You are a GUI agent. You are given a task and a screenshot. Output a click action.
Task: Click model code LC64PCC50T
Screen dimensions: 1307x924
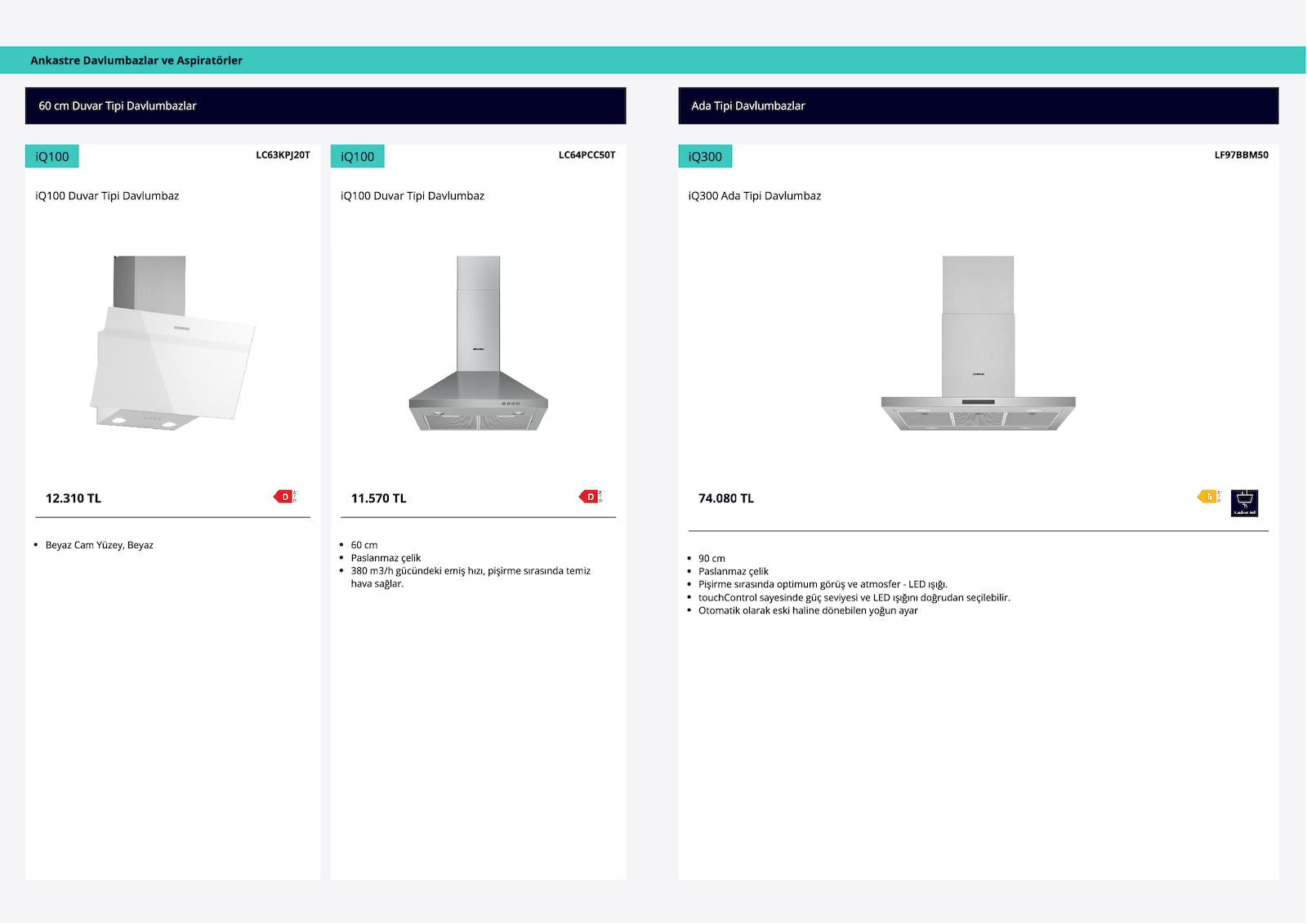click(x=587, y=155)
